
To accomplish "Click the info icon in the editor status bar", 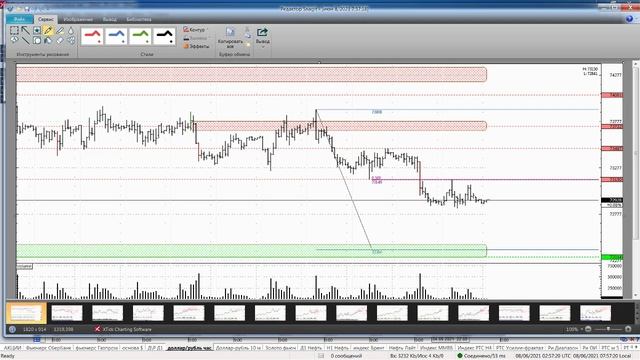I will (12, 329).
